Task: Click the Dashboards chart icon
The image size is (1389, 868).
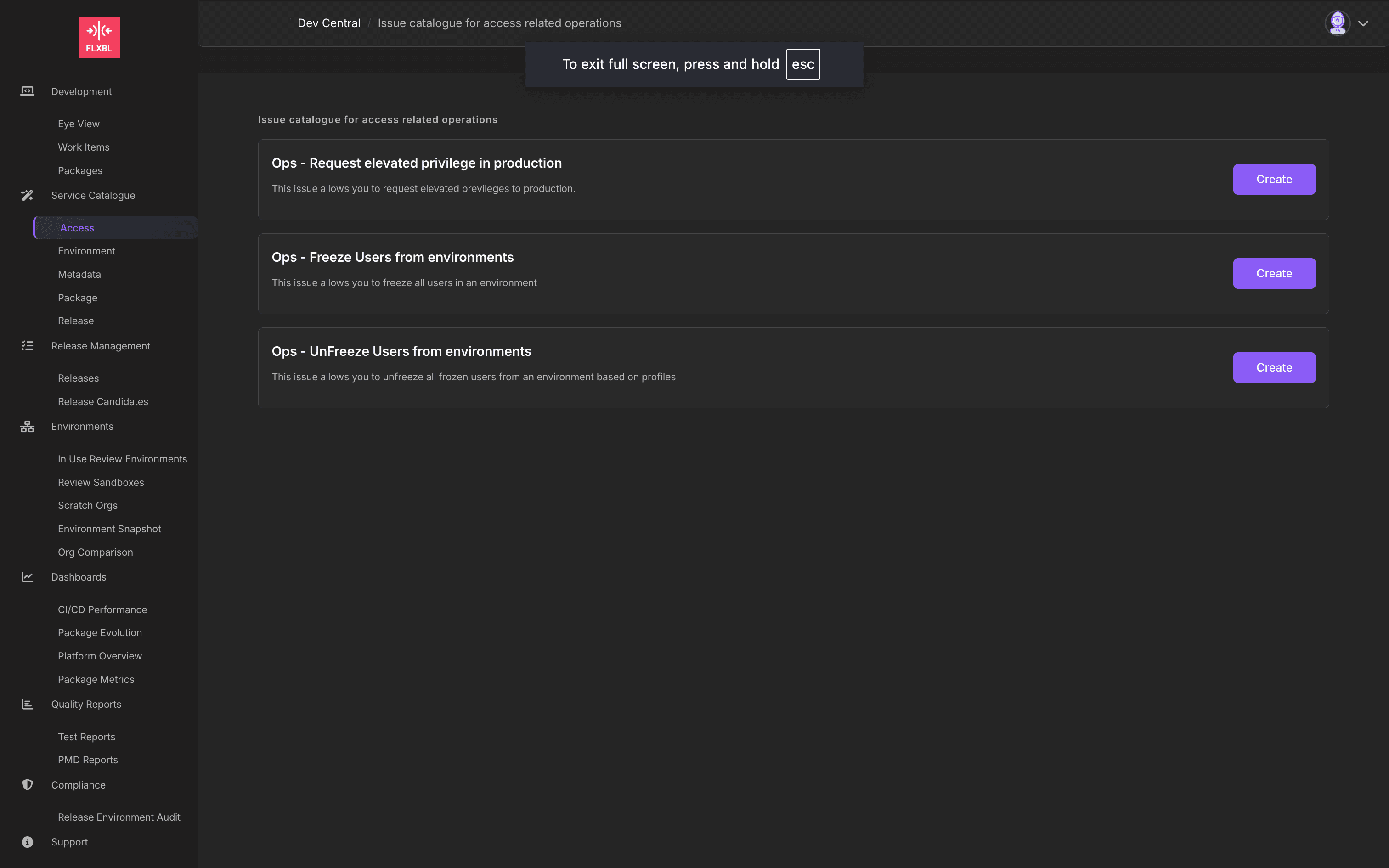Action: [x=27, y=577]
